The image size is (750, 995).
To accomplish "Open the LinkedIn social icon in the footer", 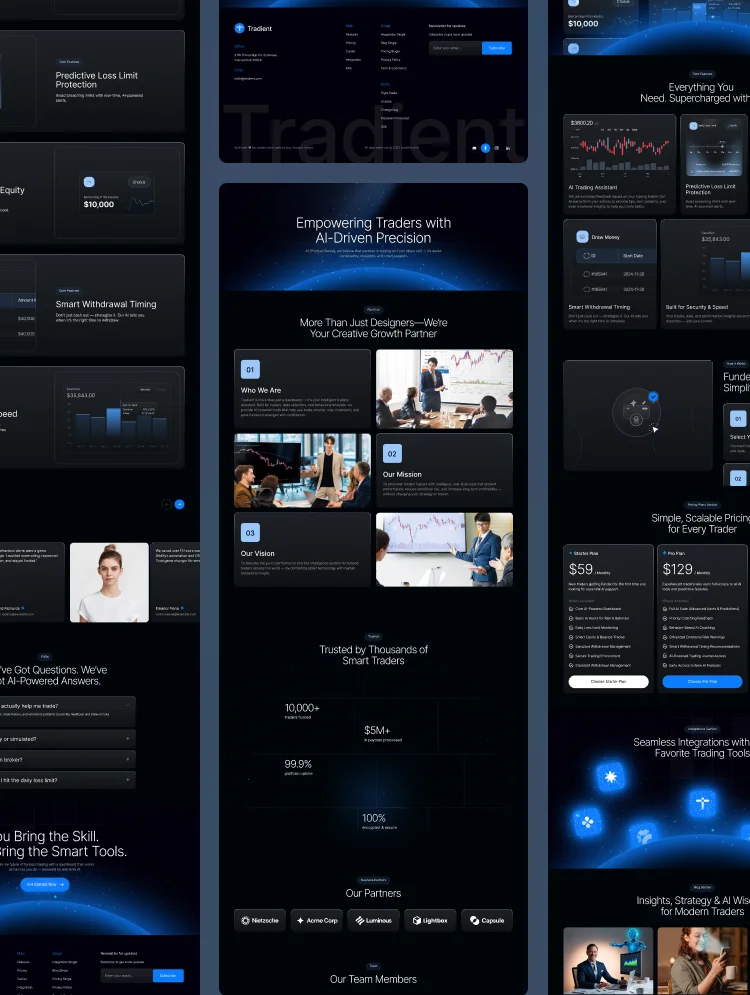I will pos(508,148).
